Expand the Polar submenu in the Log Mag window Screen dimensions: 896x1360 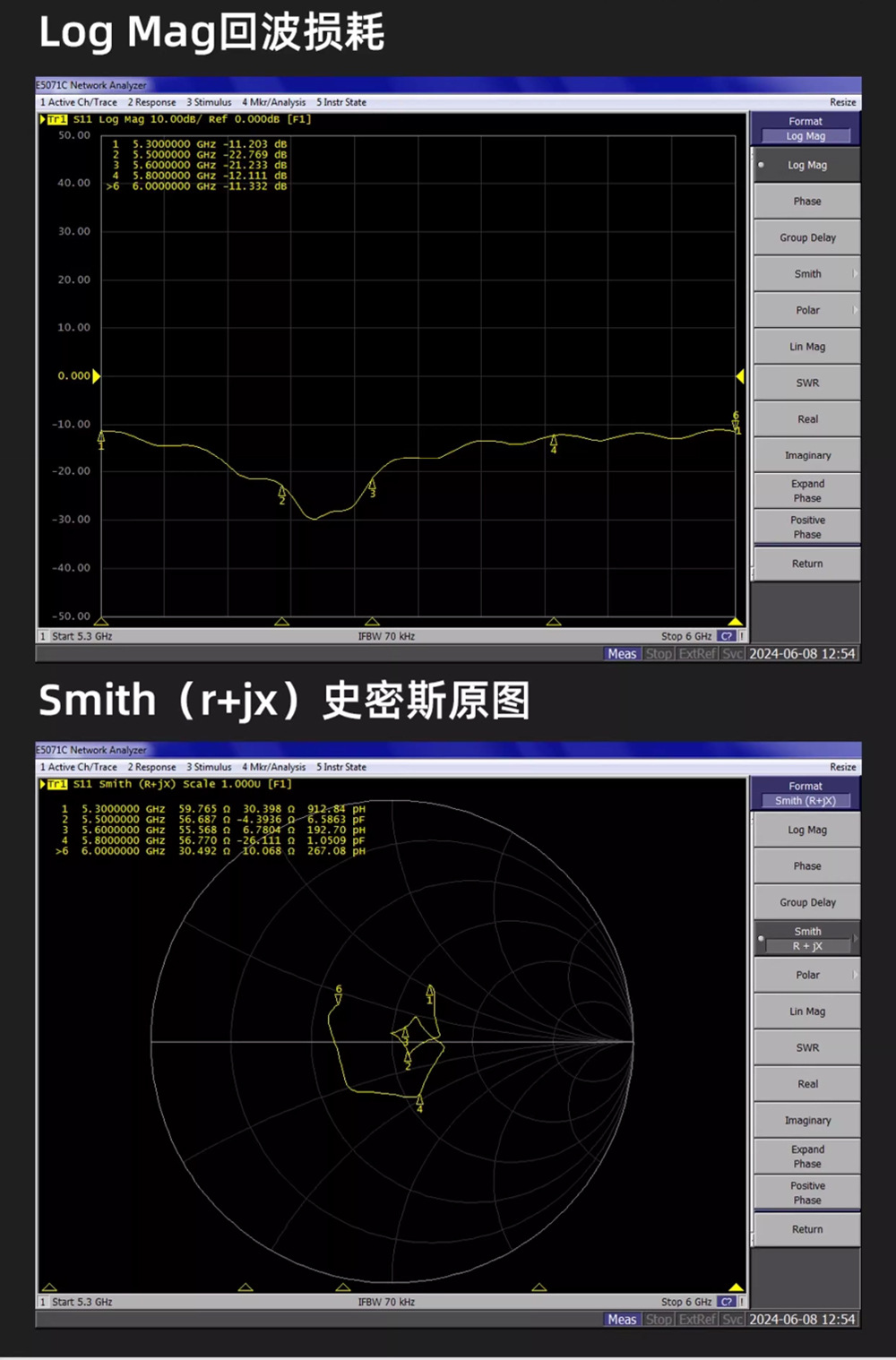pyautogui.click(x=806, y=310)
